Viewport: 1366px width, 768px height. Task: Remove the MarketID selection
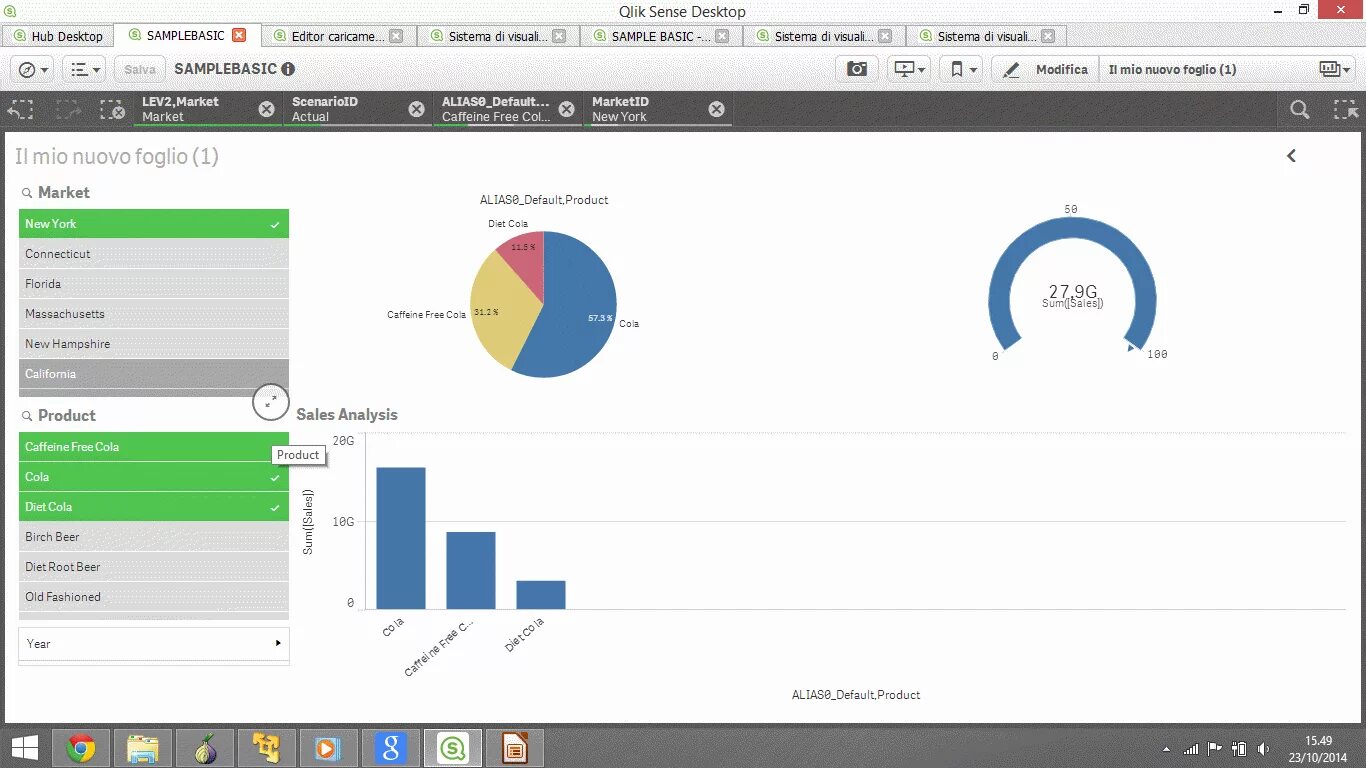[716, 109]
